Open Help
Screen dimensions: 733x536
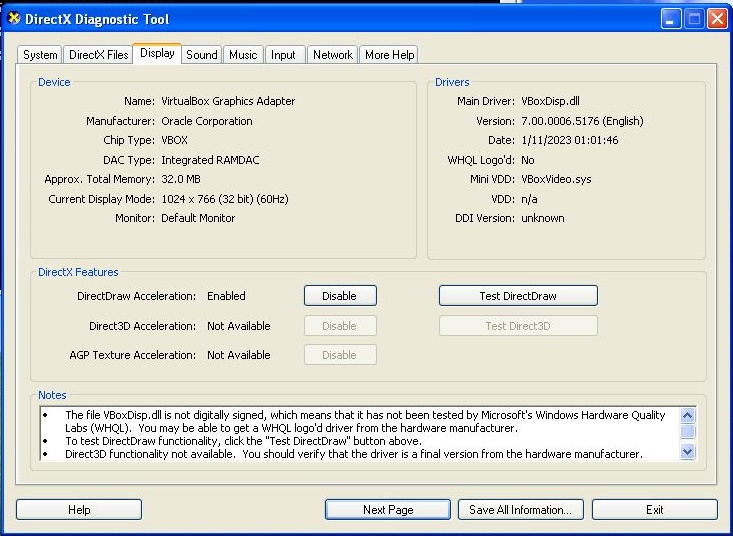(79, 509)
